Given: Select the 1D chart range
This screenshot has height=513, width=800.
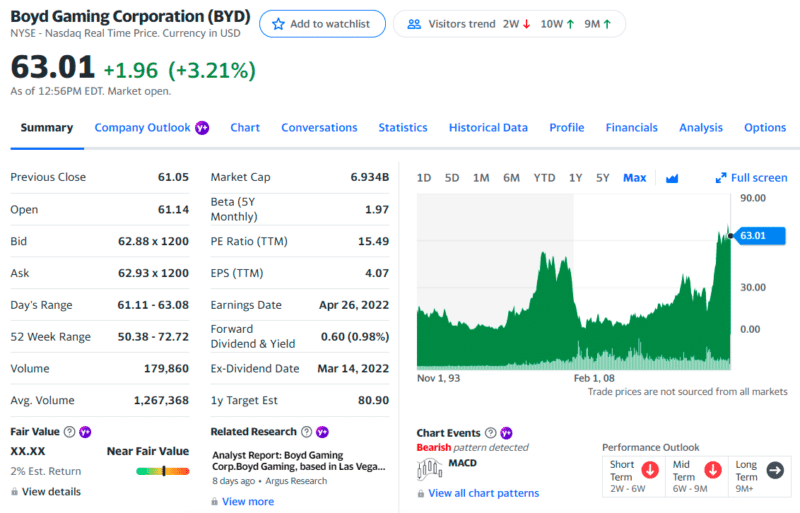Looking at the screenshot, I should coord(424,178).
